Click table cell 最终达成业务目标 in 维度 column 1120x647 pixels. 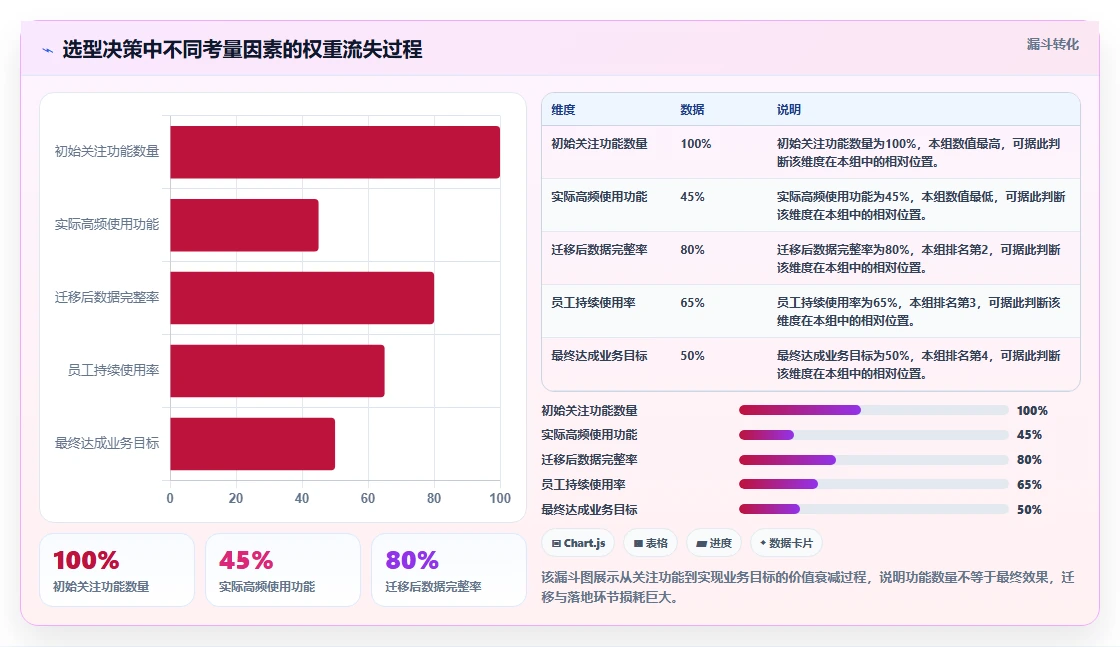tap(599, 356)
